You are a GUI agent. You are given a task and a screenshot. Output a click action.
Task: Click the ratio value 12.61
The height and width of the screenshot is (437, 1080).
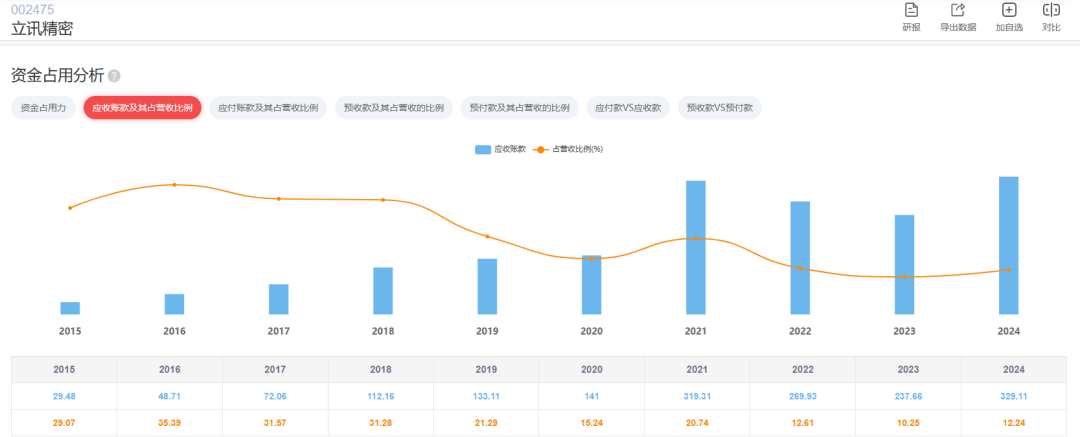coord(802,423)
